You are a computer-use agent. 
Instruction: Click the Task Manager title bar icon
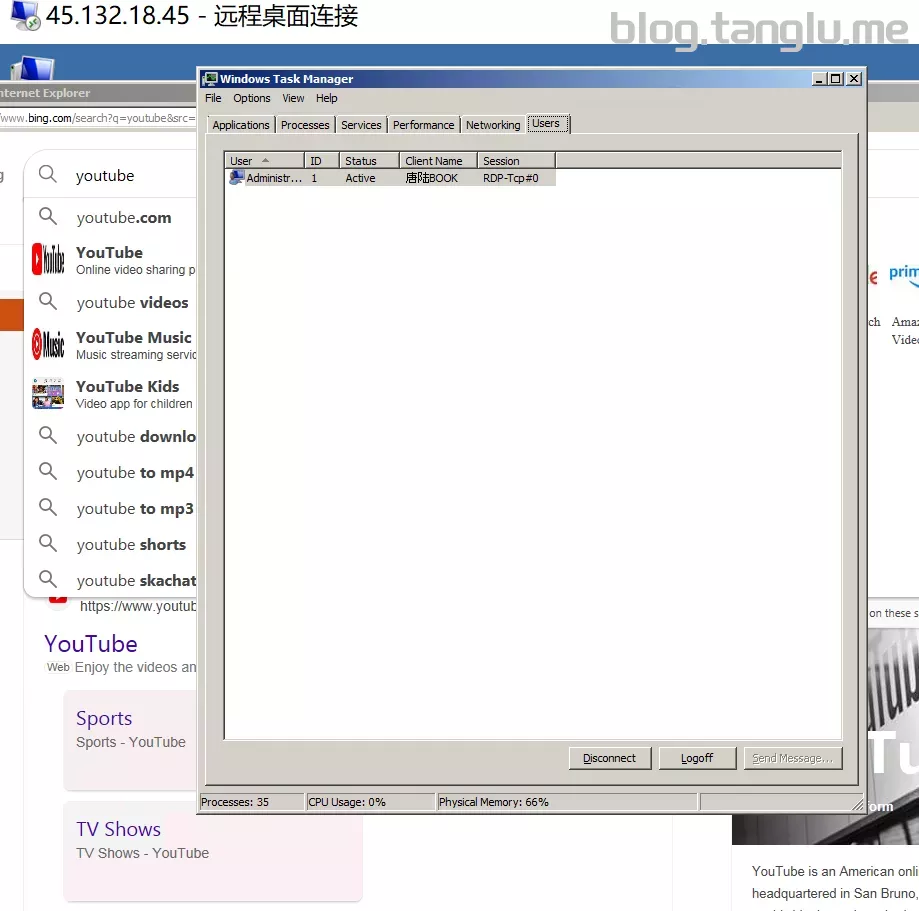pos(210,79)
